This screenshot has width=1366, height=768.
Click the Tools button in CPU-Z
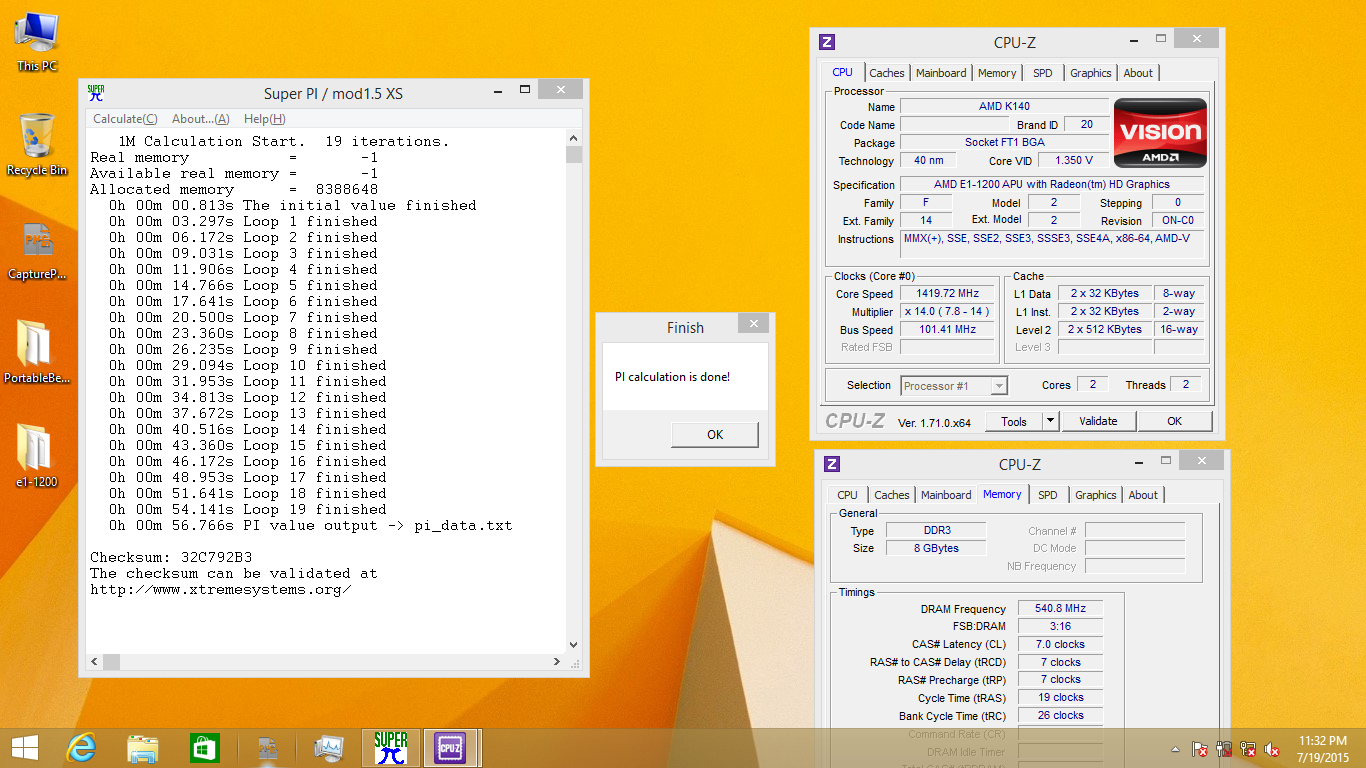[x=1014, y=421]
